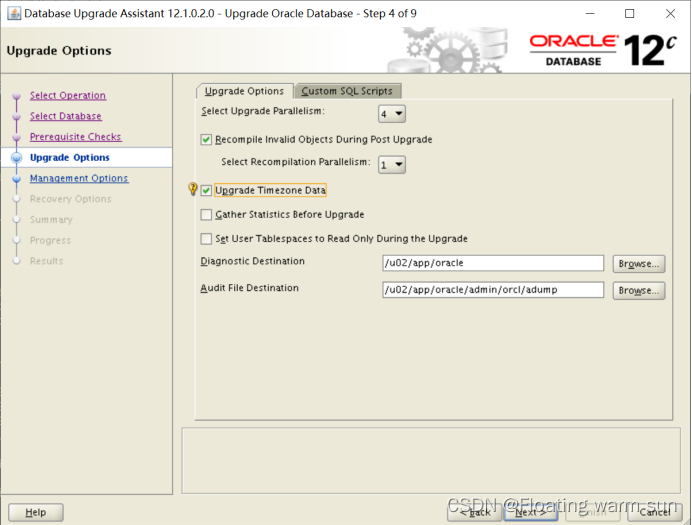Screen dimensions: 692x525
Task: Go to Select Database step
Action: pos(66,116)
